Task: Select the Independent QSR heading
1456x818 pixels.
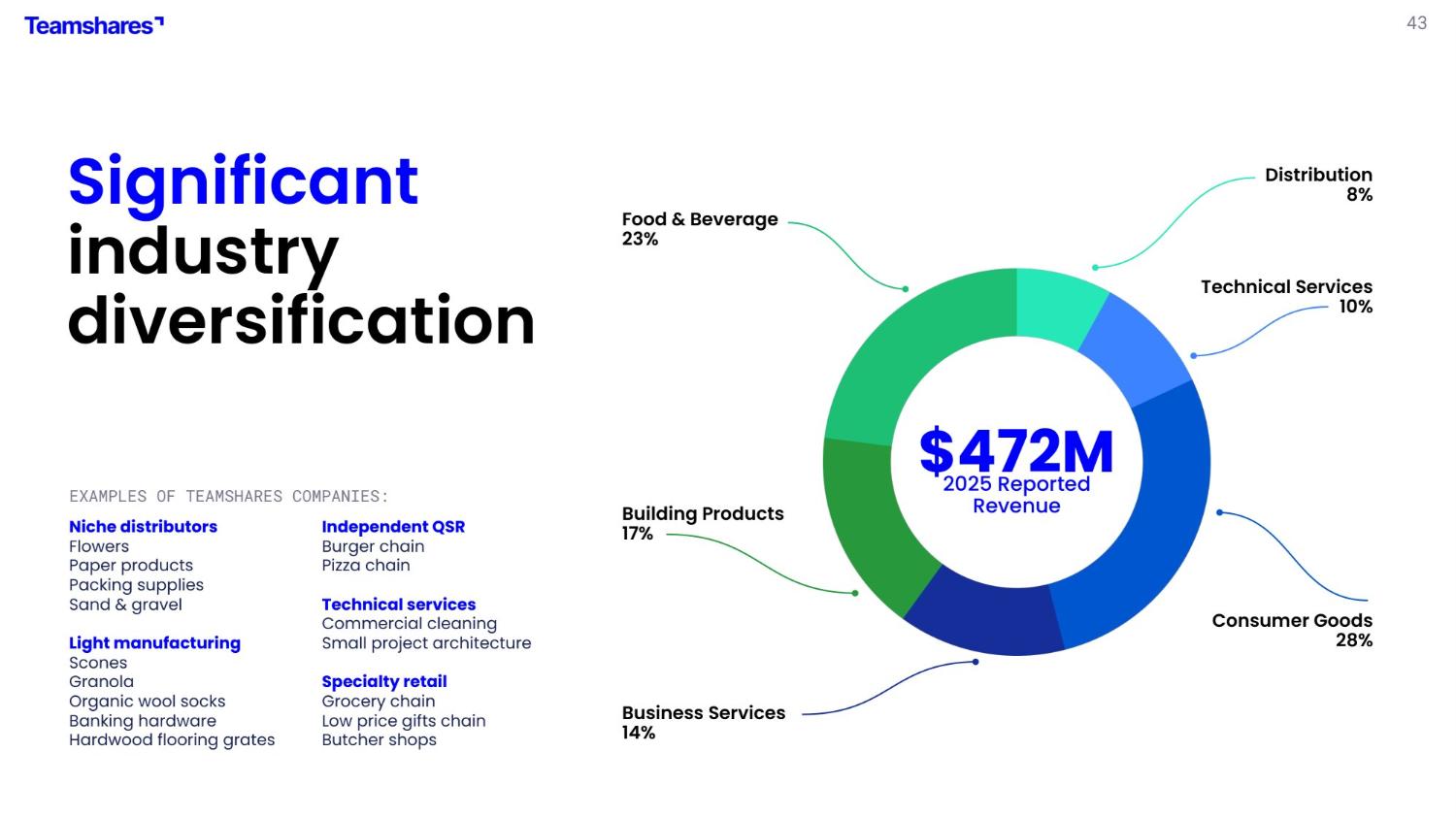Action: tap(393, 527)
